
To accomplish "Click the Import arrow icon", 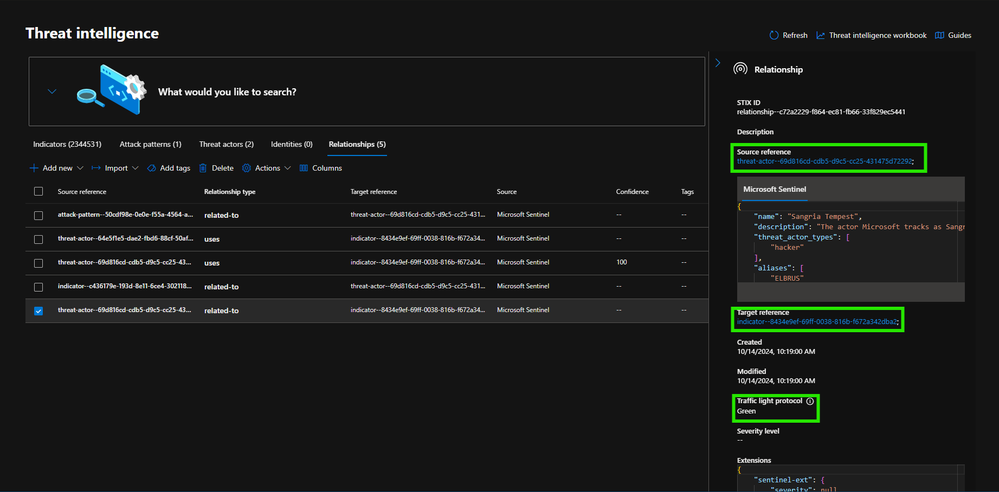I will pos(96,168).
